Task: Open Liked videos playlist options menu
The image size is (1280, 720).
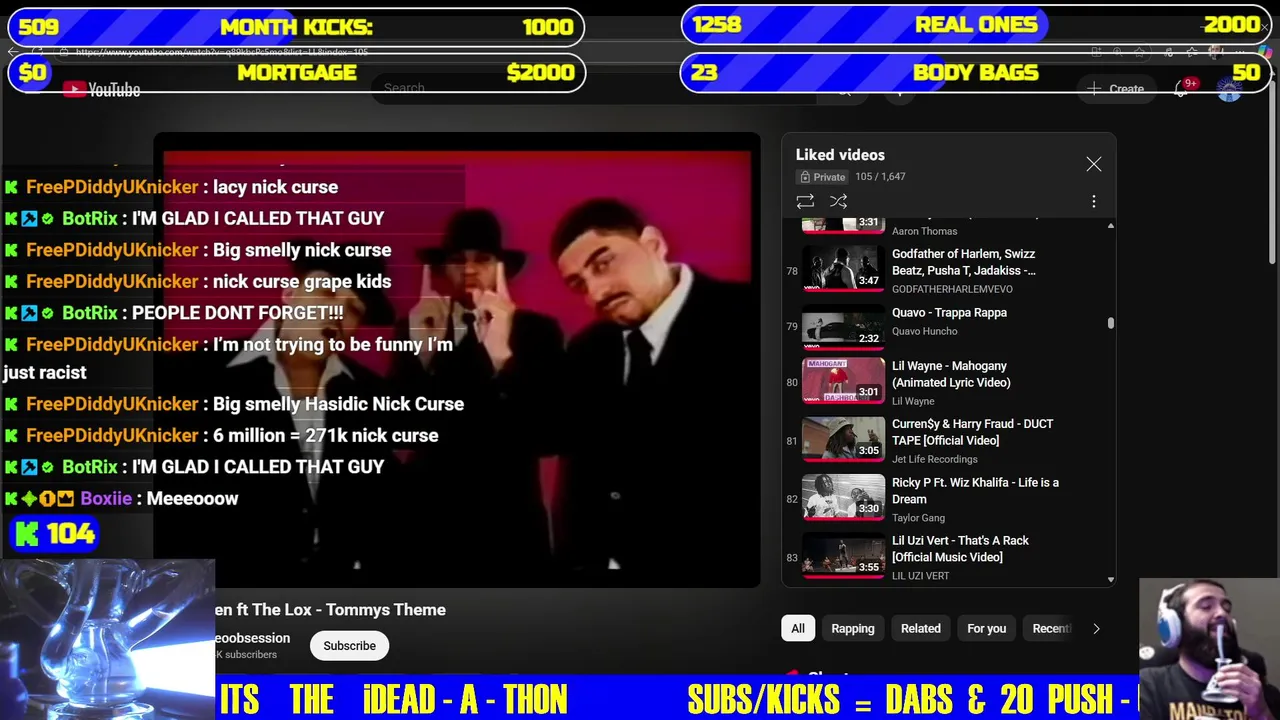Action: coord(1094,201)
